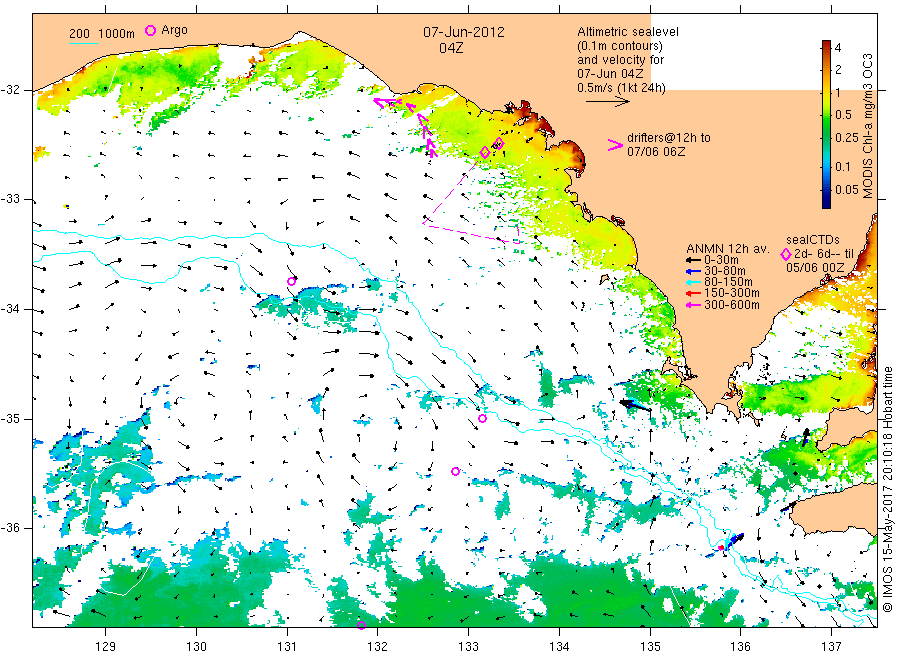Click the red 150-300m legend arrow

[x=694, y=293]
